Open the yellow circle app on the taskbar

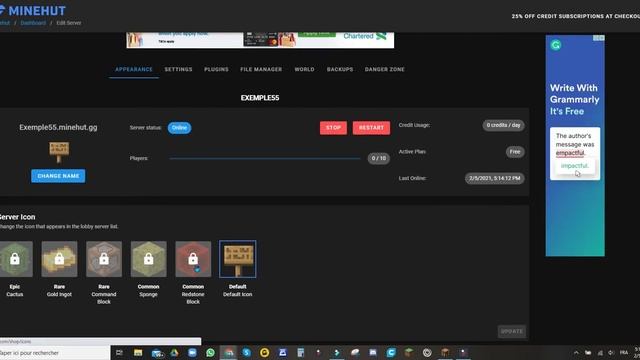[x=264, y=353]
